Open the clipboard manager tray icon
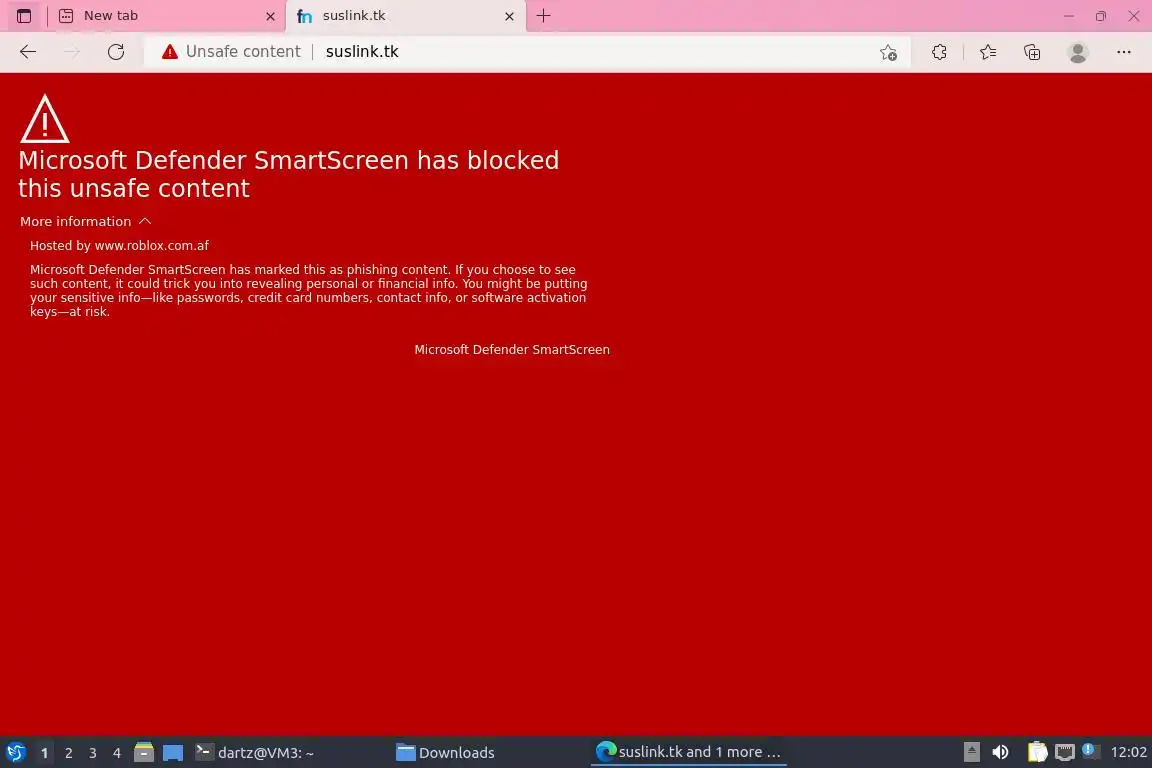Viewport: 1152px width, 768px height. pyautogui.click(x=1037, y=752)
